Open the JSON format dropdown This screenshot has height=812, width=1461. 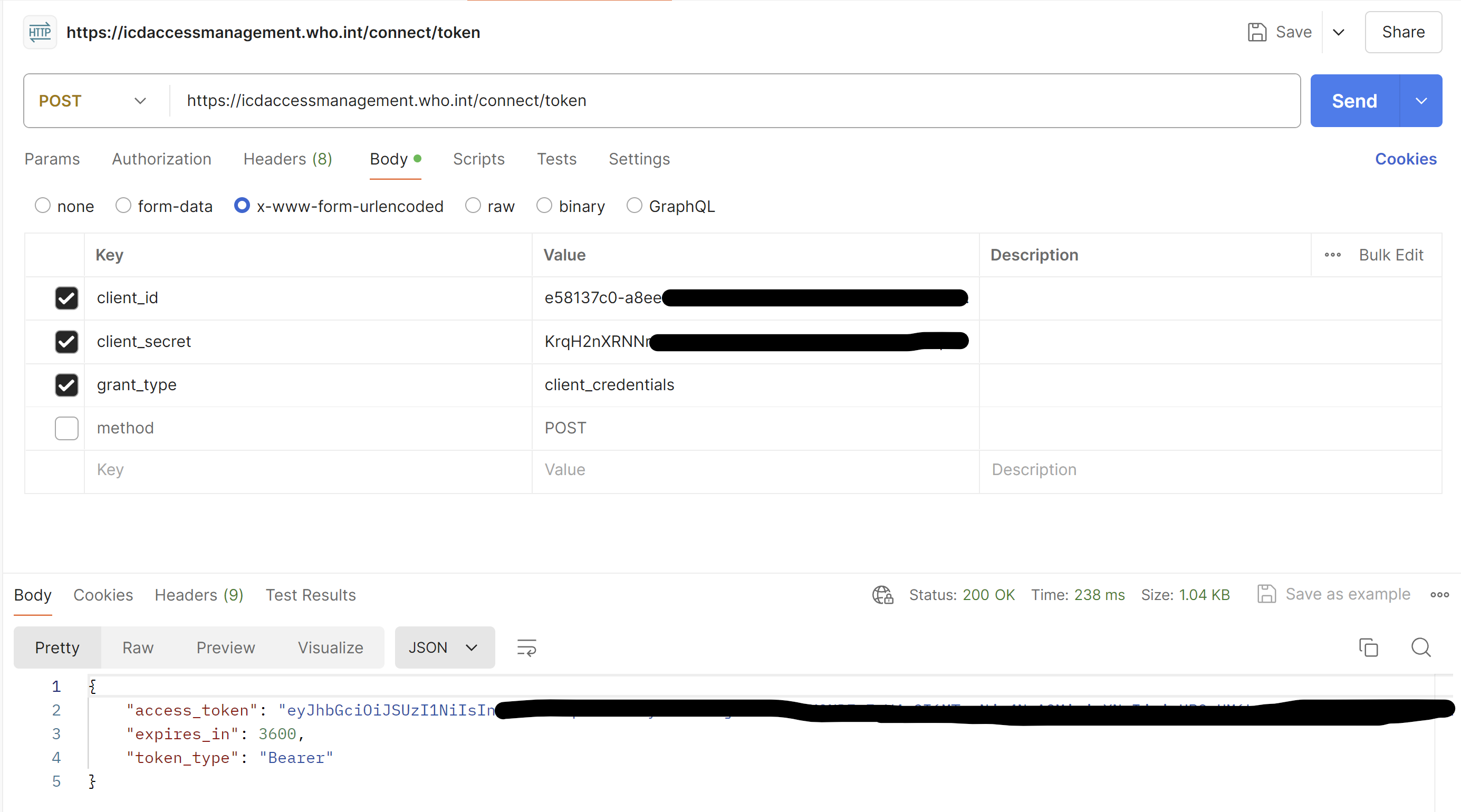coord(444,647)
